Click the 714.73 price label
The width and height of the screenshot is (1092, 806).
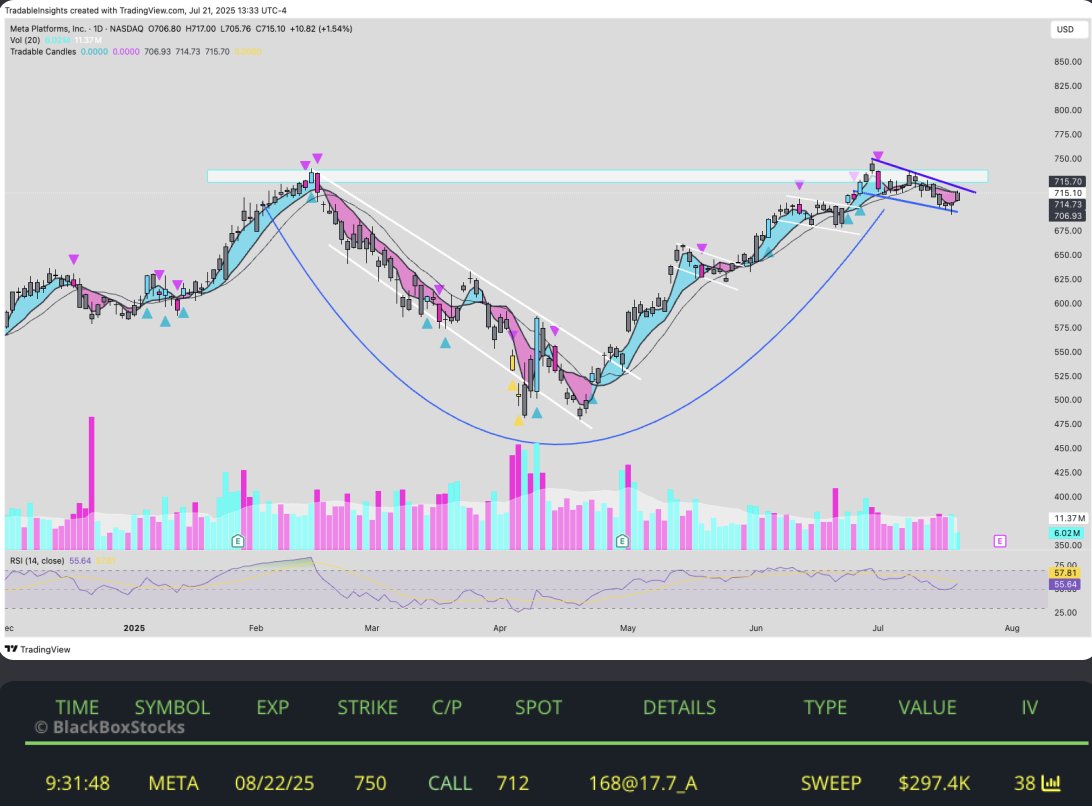point(1067,205)
